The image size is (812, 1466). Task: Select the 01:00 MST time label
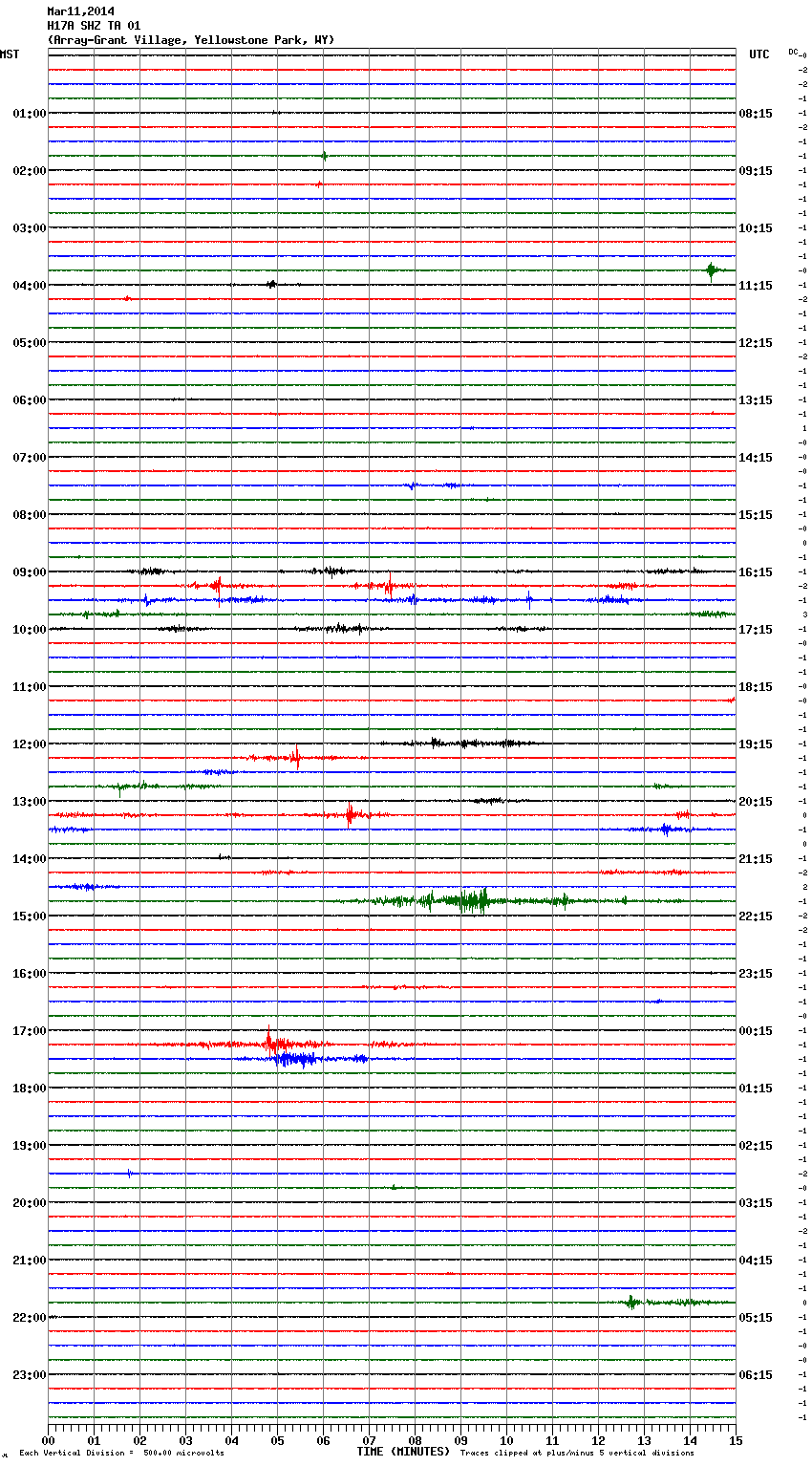pos(29,114)
